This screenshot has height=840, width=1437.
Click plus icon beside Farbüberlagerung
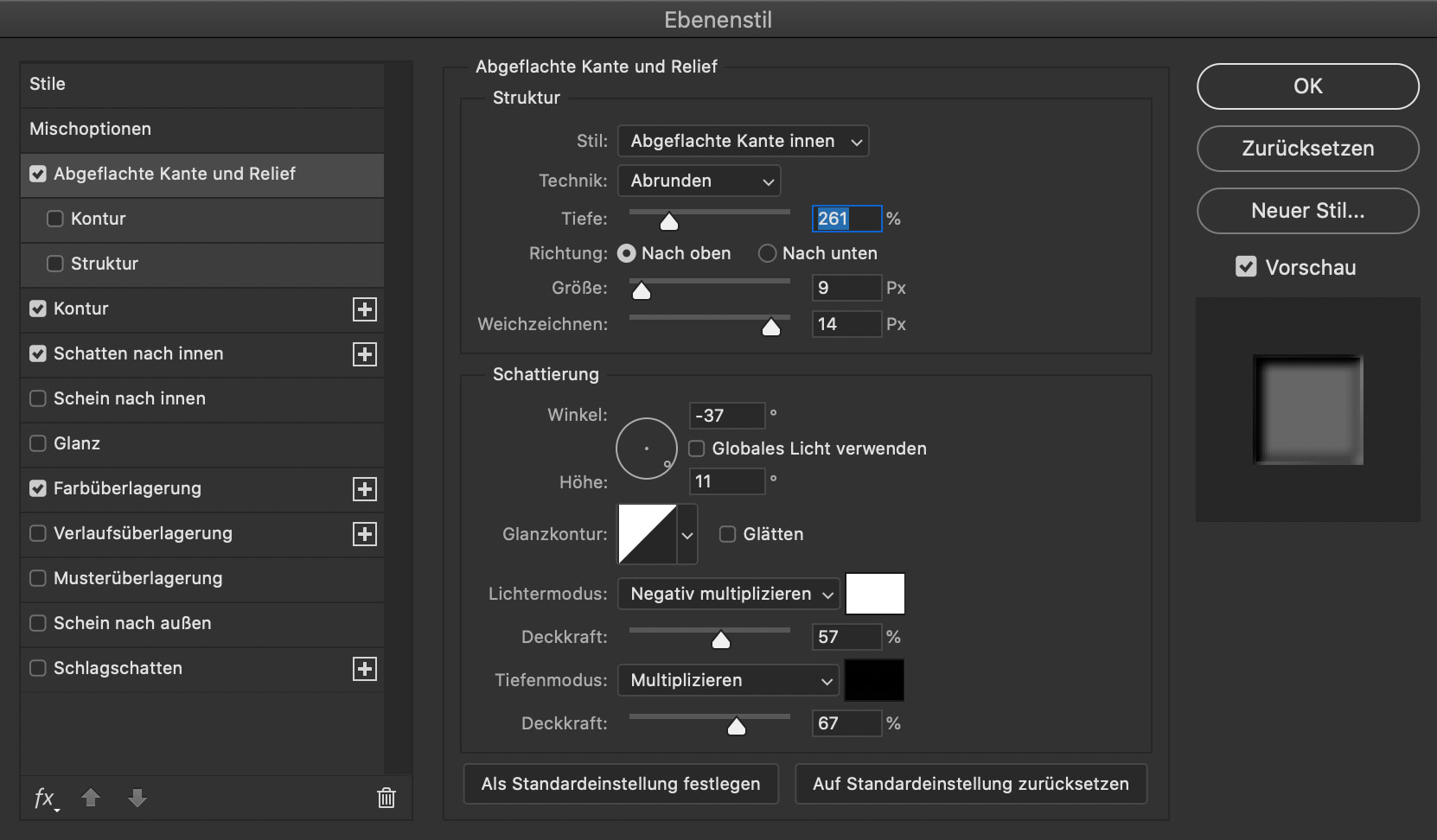pos(365,489)
